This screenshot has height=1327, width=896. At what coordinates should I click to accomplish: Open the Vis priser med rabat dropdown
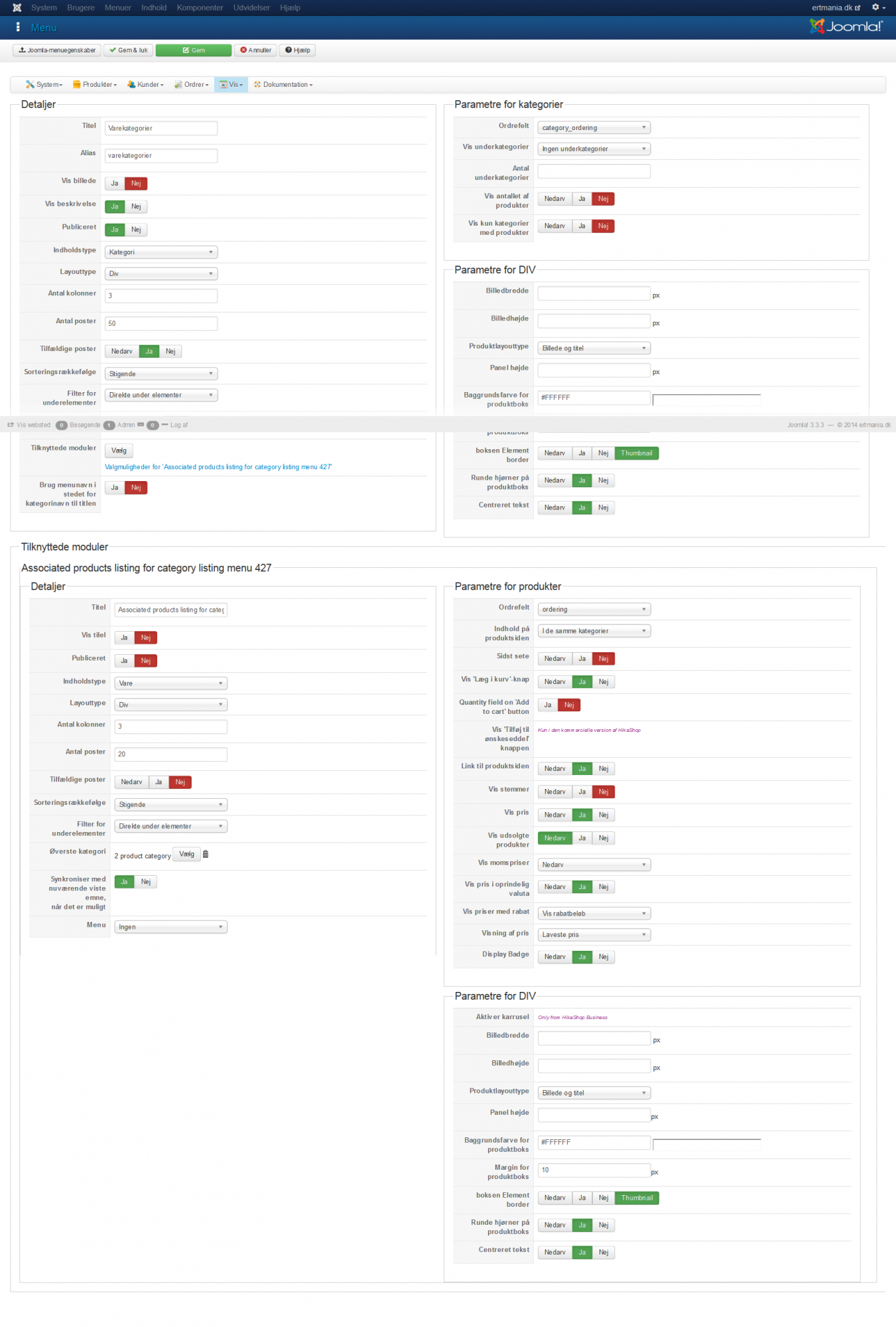[594, 914]
